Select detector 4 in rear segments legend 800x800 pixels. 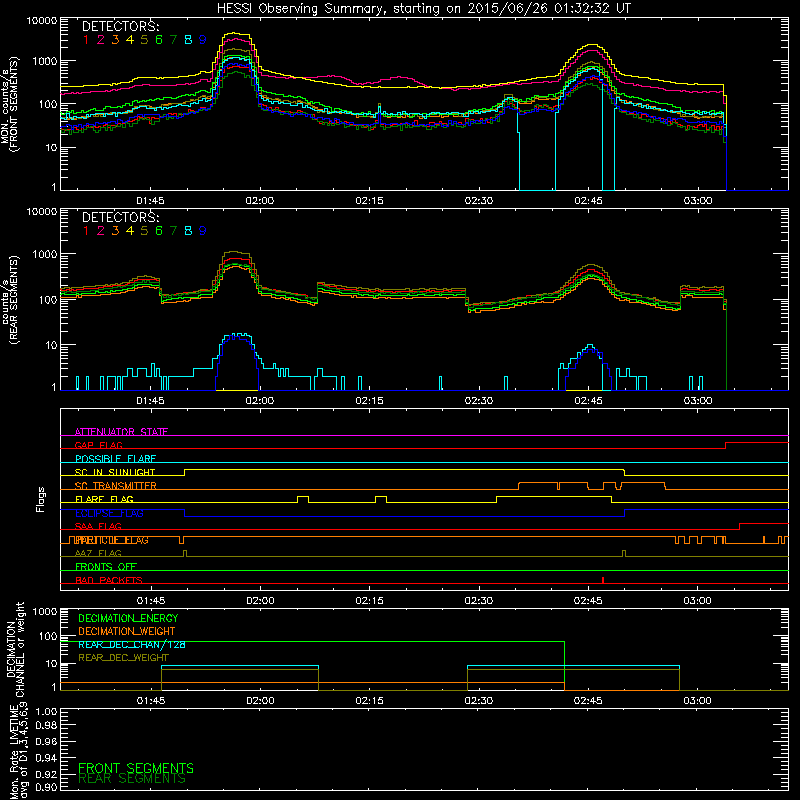pos(130,231)
